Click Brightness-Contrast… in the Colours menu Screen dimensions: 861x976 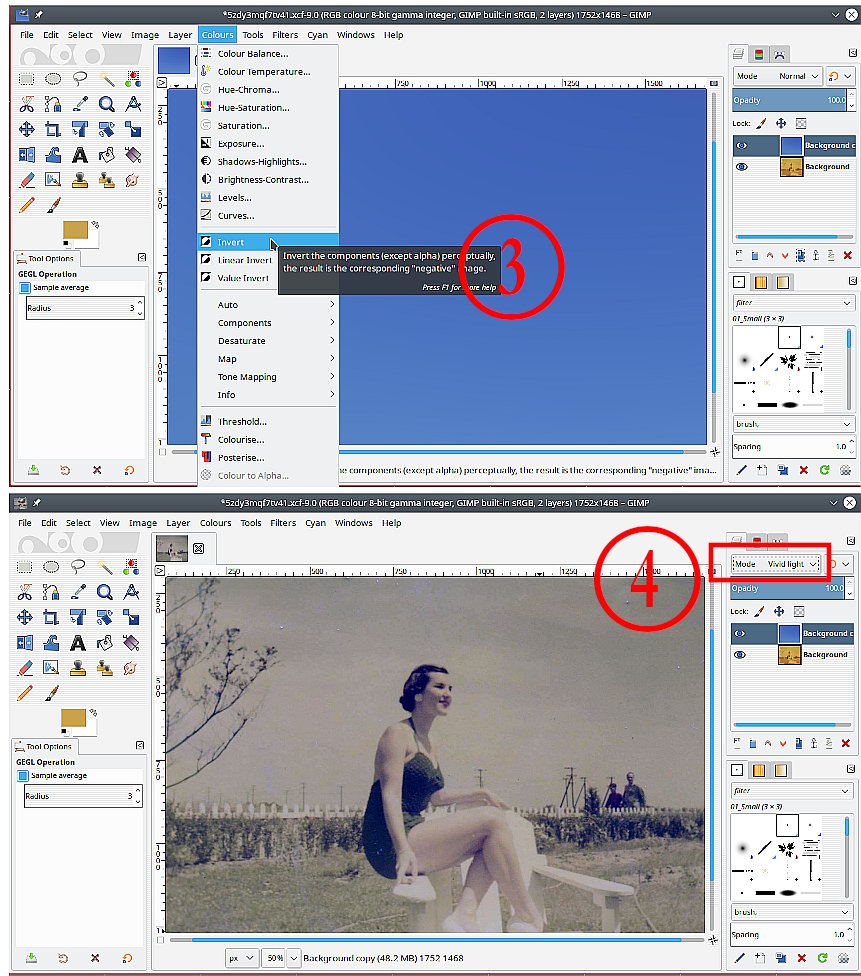[x=268, y=180]
